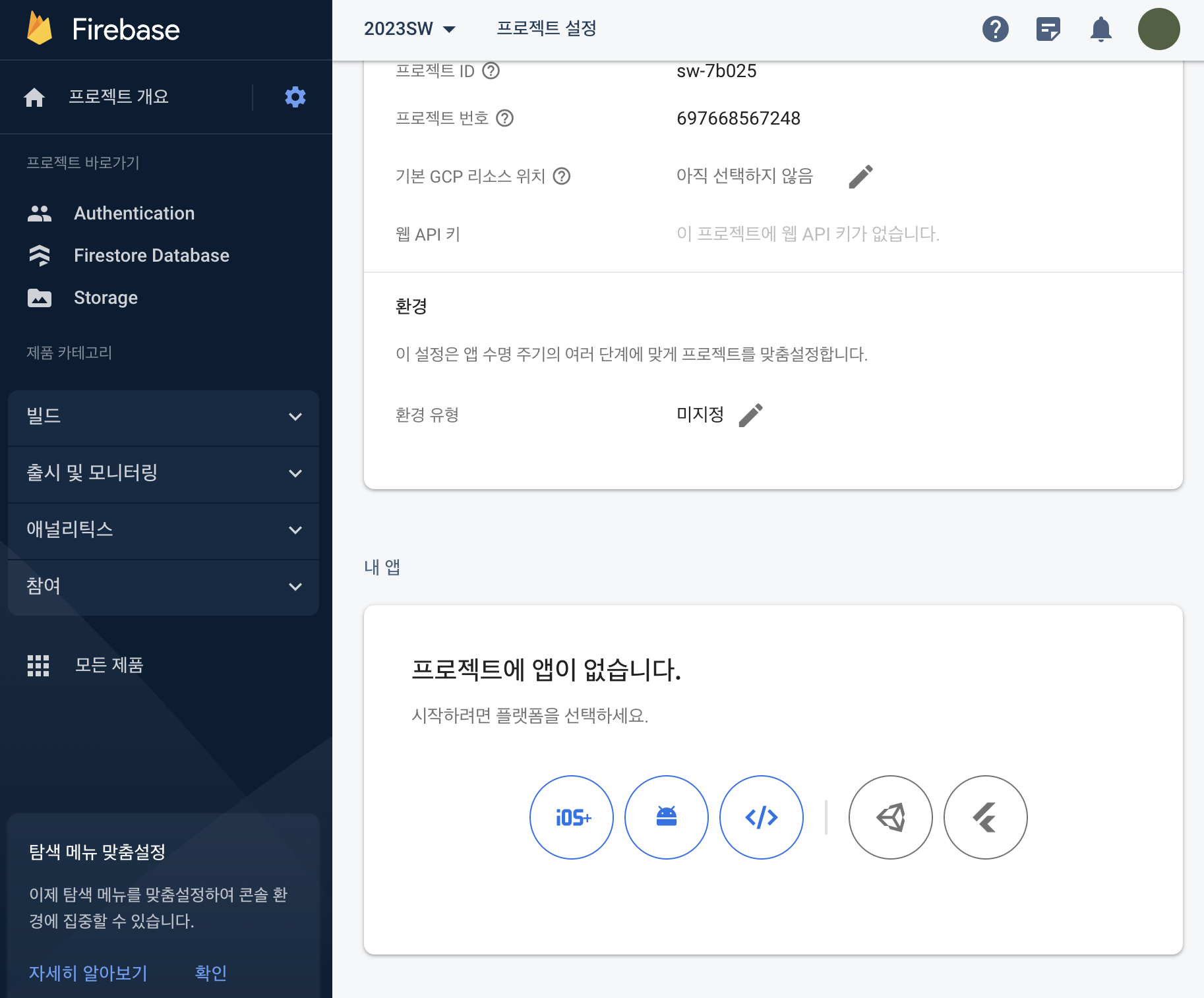Expand the 애널리틱스 category
1204x998 pixels.
[x=164, y=531]
